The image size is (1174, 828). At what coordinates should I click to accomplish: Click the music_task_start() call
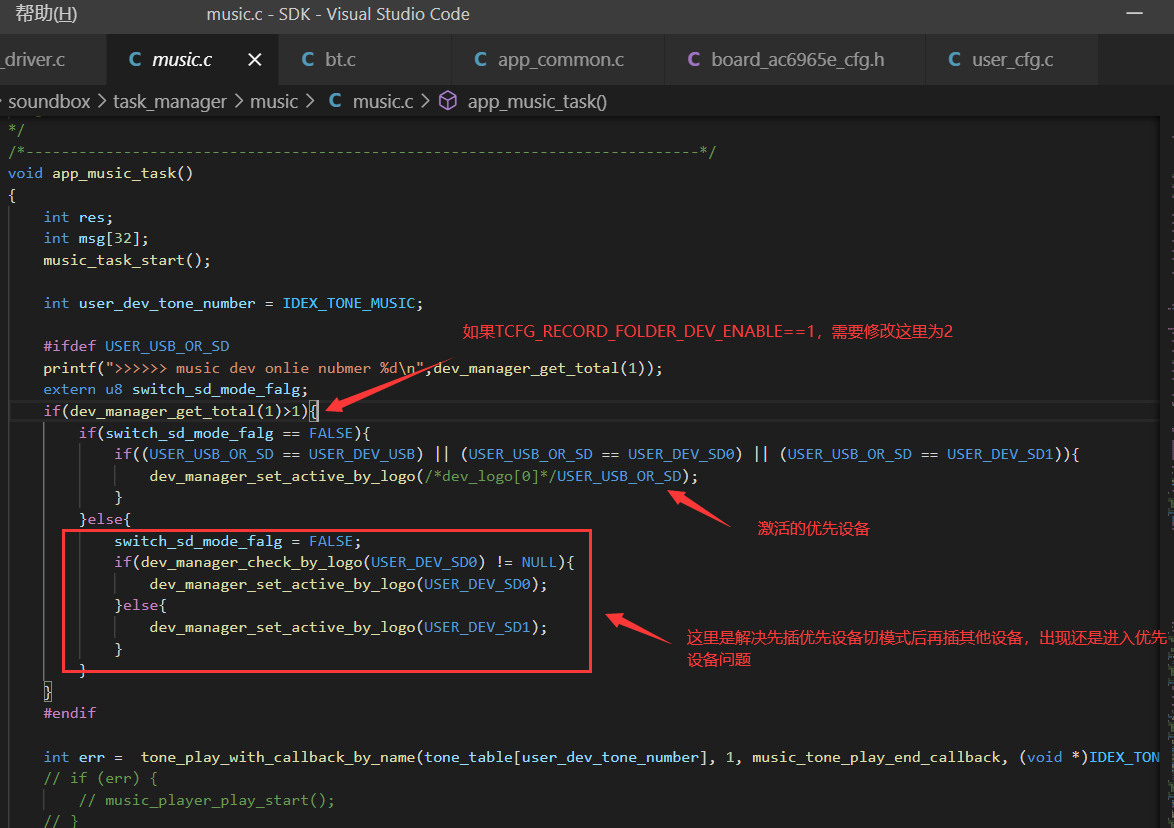pos(127,261)
